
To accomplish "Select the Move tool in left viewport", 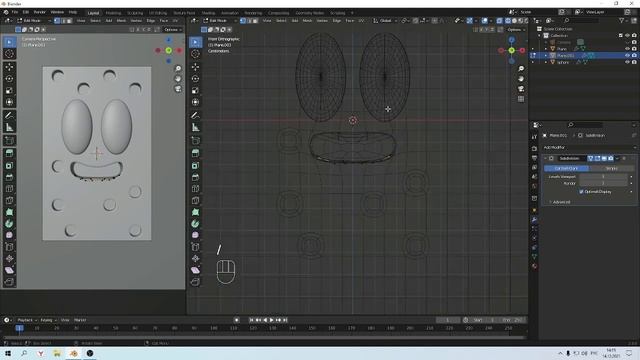I will [9, 67].
